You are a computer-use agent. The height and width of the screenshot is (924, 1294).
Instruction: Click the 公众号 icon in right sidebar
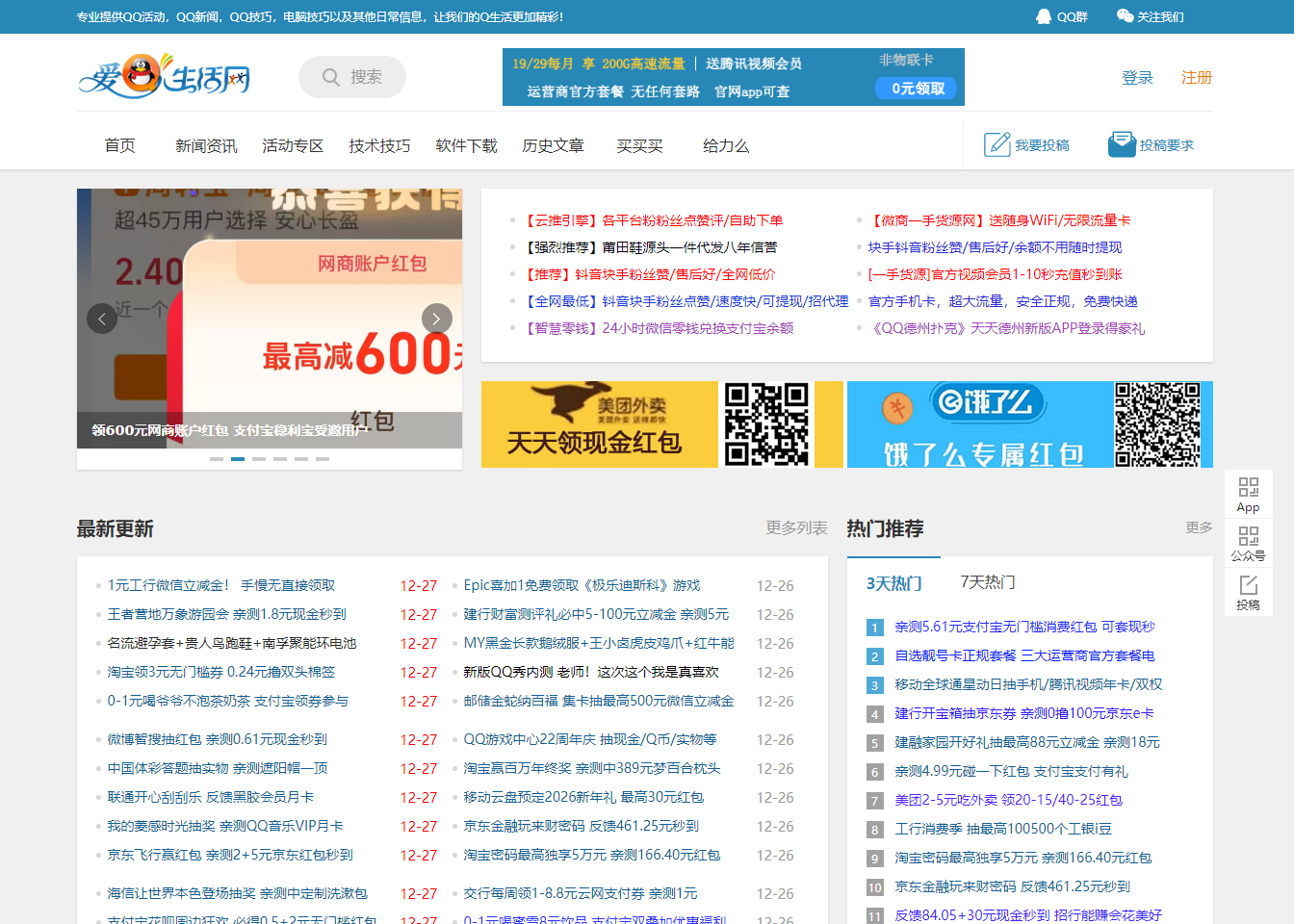pyautogui.click(x=1248, y=544)
